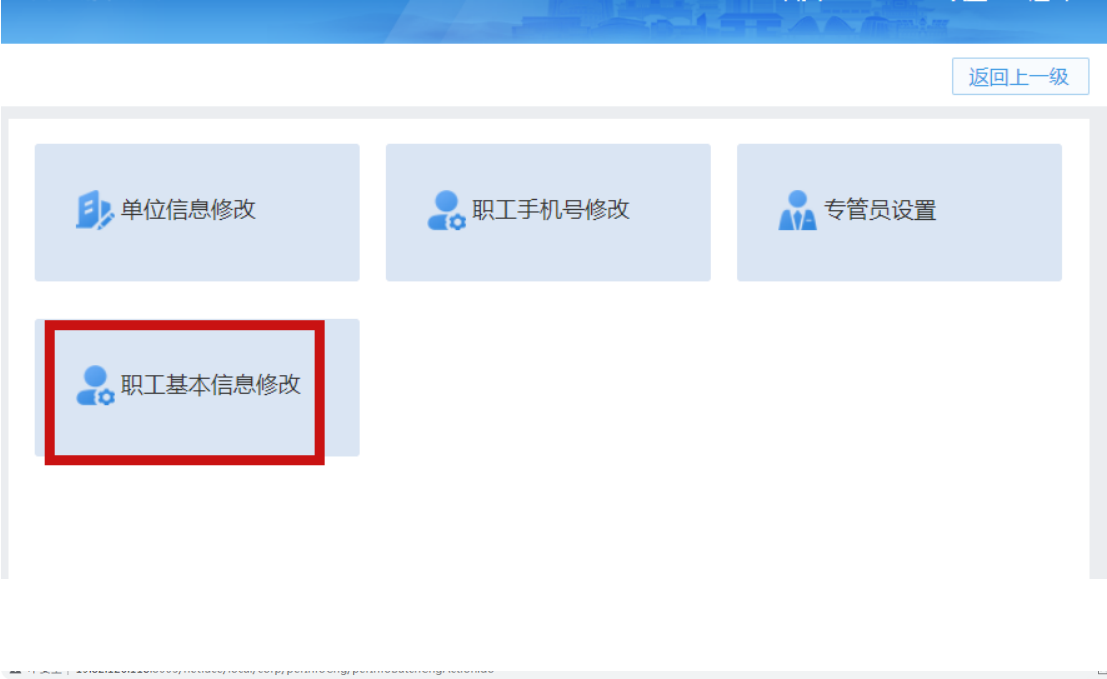Click the document-with-pencil icon for 单位信息修改
Viewport: 1107px width, 679px height.
[x=95, y=210]
